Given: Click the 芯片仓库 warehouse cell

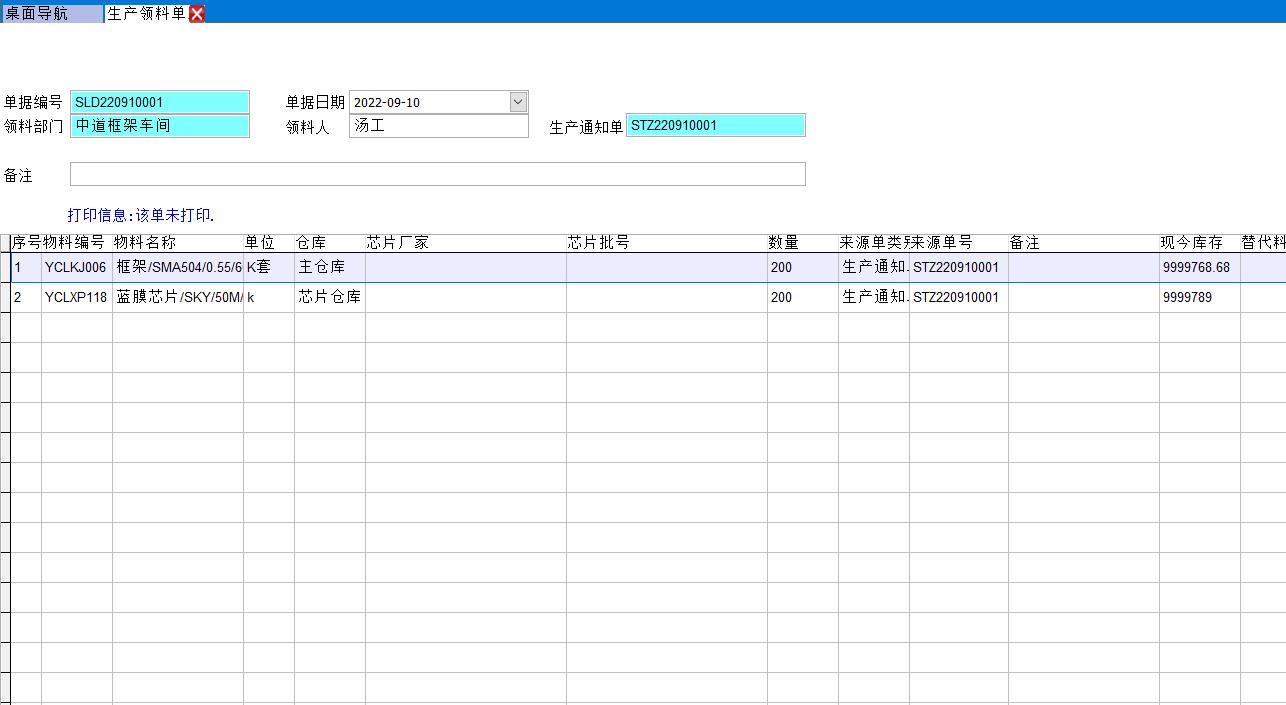Looking at the screenshot, I should coord(329,298).
